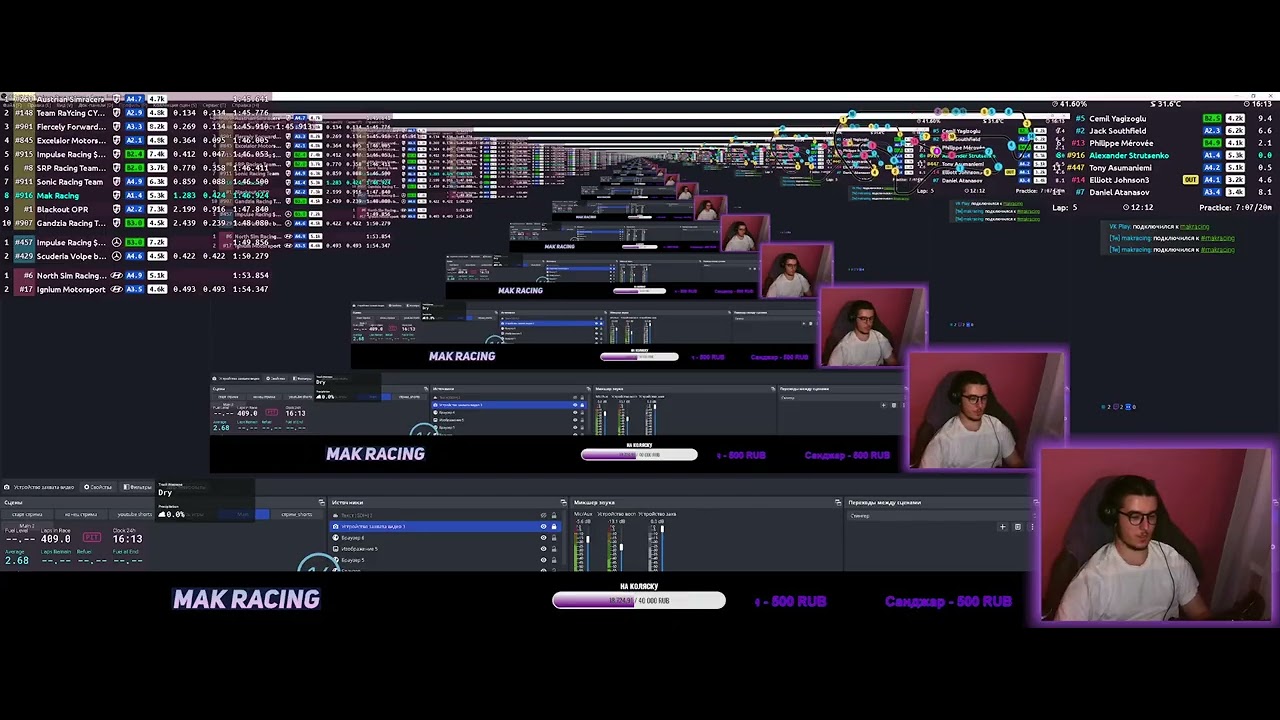Click the text source icon for Текст (GDI+) 2

pos(336,515)
